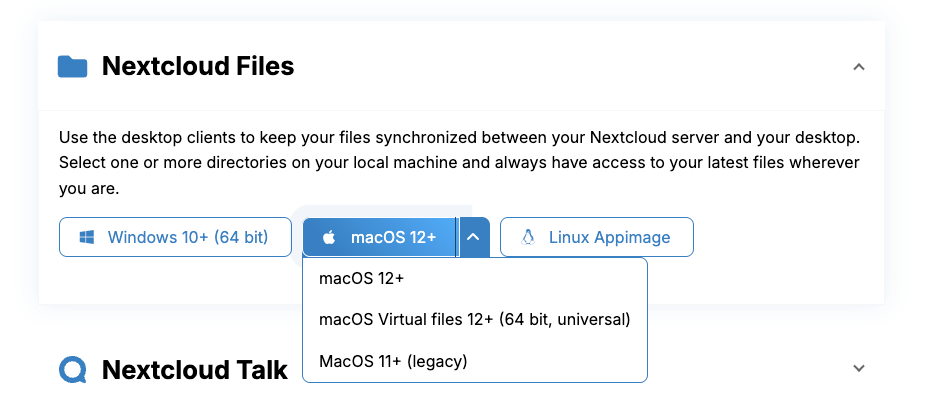
Task: Select "macOS 12+" from the open dropdown list
Action: 361,278
